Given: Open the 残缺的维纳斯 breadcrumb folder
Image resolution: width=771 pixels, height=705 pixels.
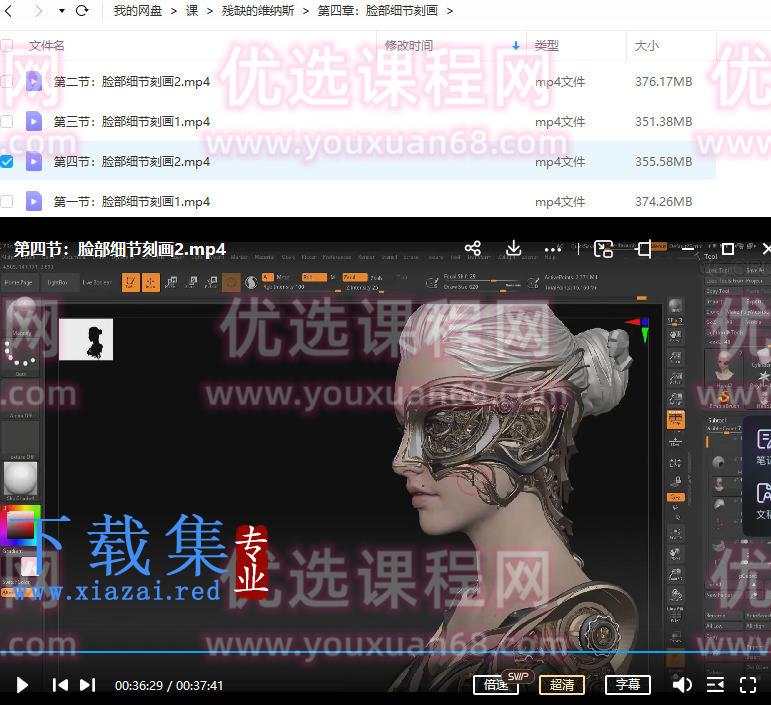Looking at the screenshot, I should 258,11.
